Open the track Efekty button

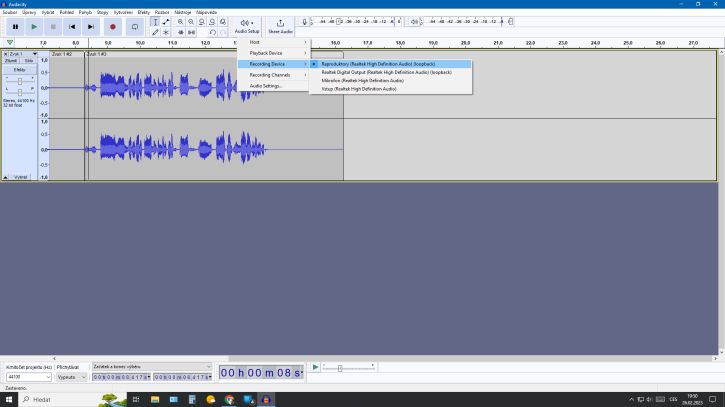tap(19, 70)
